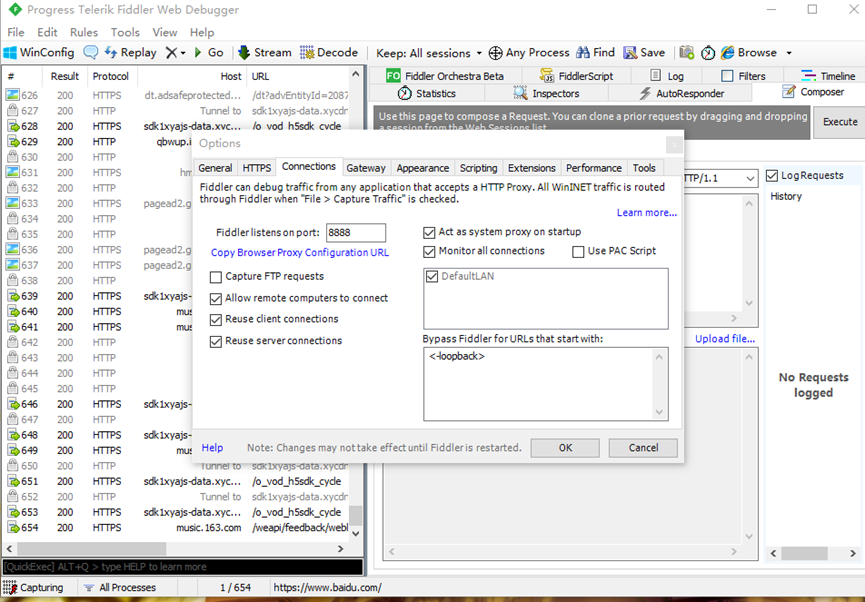Screen dimensions: 865x602
Task: Click the comment speech bubble icon
Action: pos(90,52)
